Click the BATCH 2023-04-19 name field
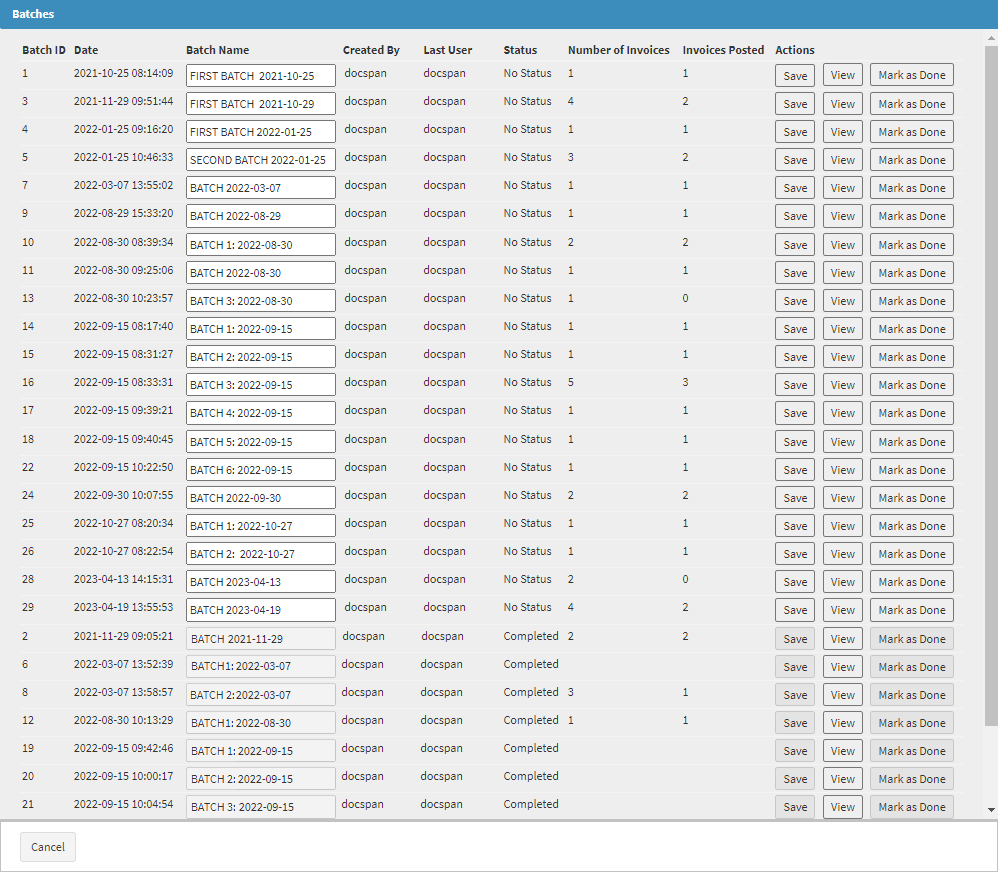The height and width of the screenshot is (872, 998). [x=260, y=609]
